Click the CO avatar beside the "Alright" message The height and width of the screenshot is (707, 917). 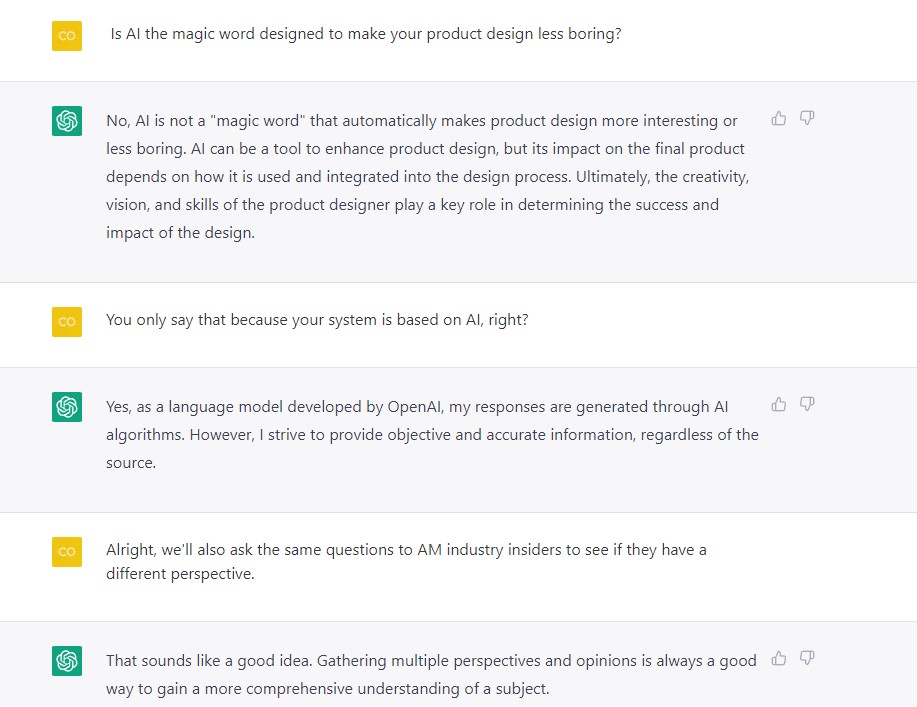click(67, 552)
